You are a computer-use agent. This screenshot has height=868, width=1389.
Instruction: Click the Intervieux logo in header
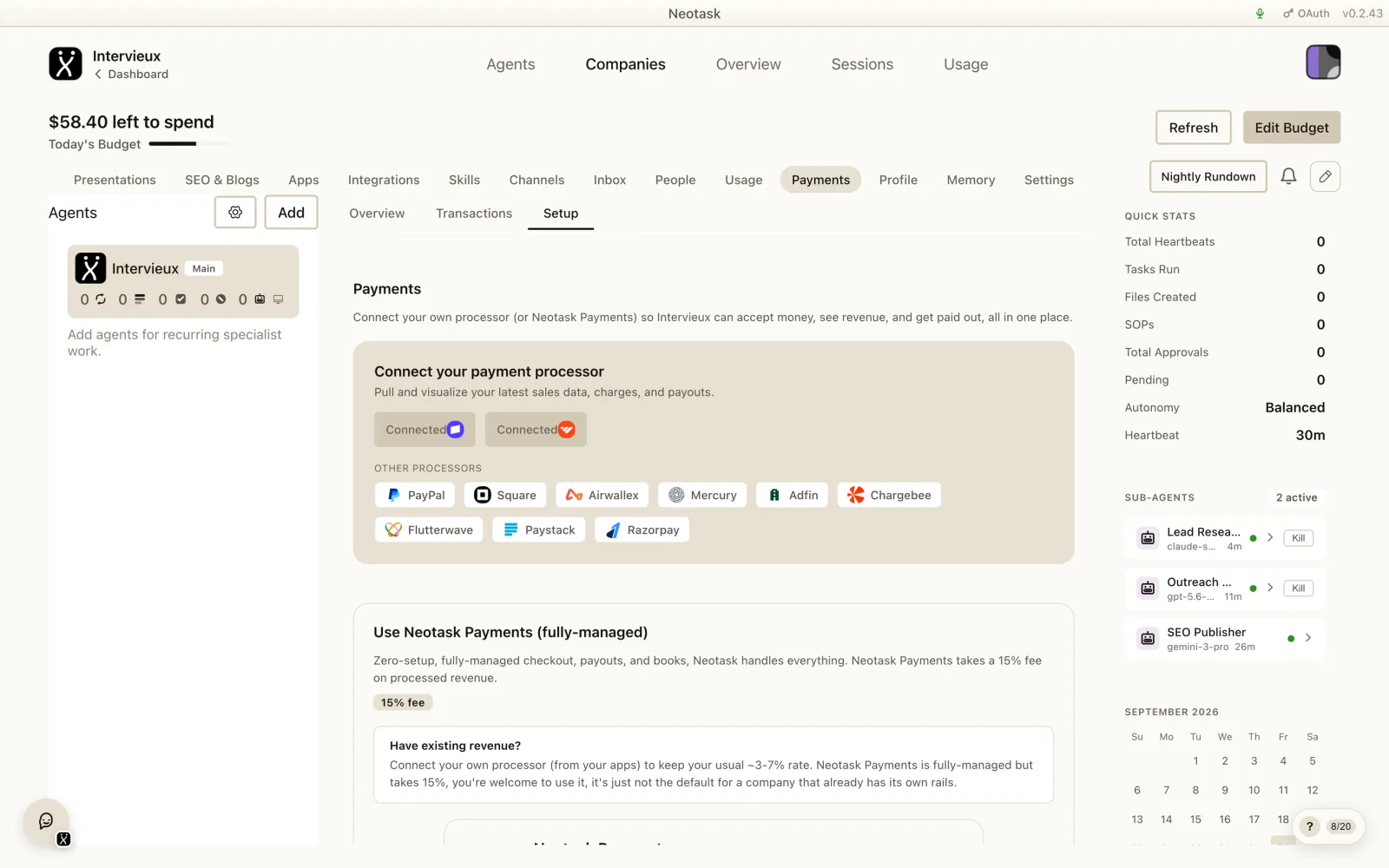pos(65,63)
